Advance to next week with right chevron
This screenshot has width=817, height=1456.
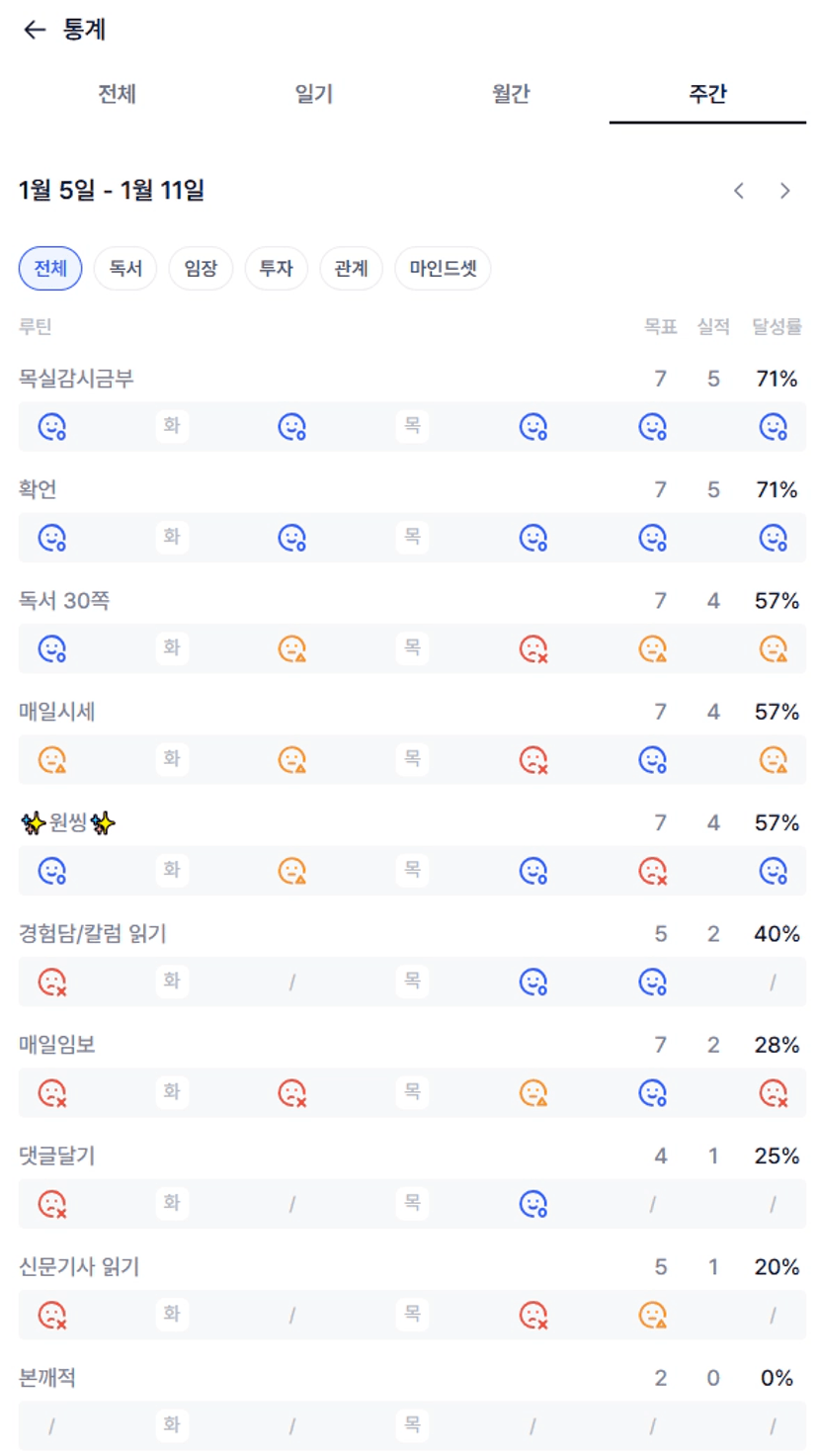point(785,191)
